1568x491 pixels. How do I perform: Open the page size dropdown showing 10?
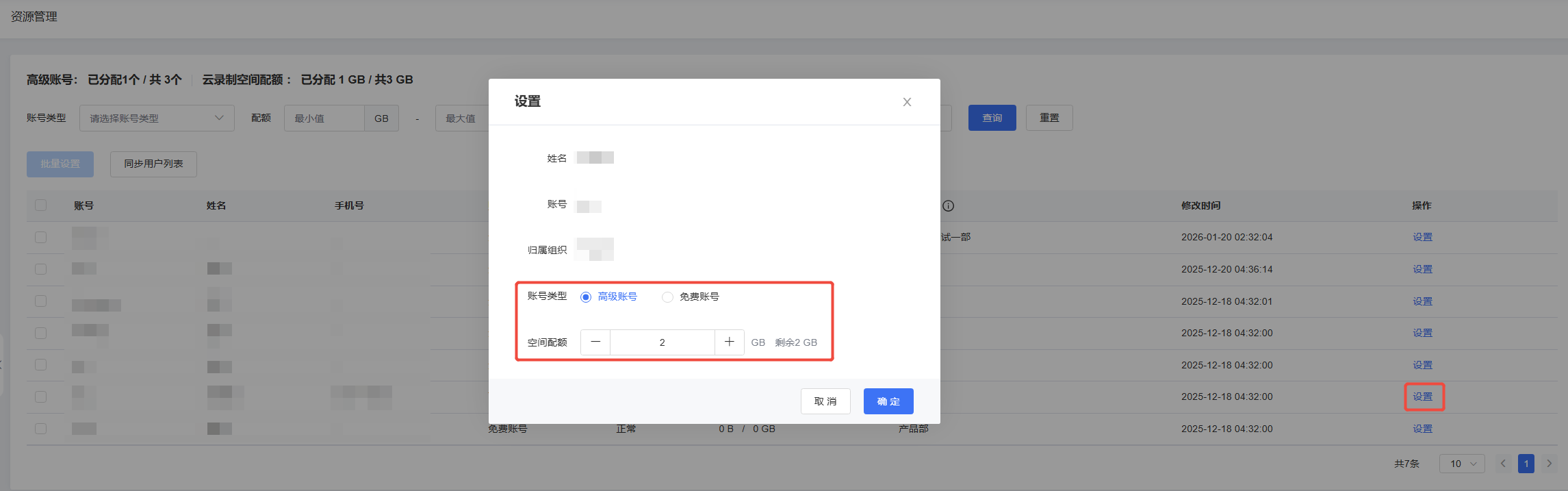(1462, 464)
